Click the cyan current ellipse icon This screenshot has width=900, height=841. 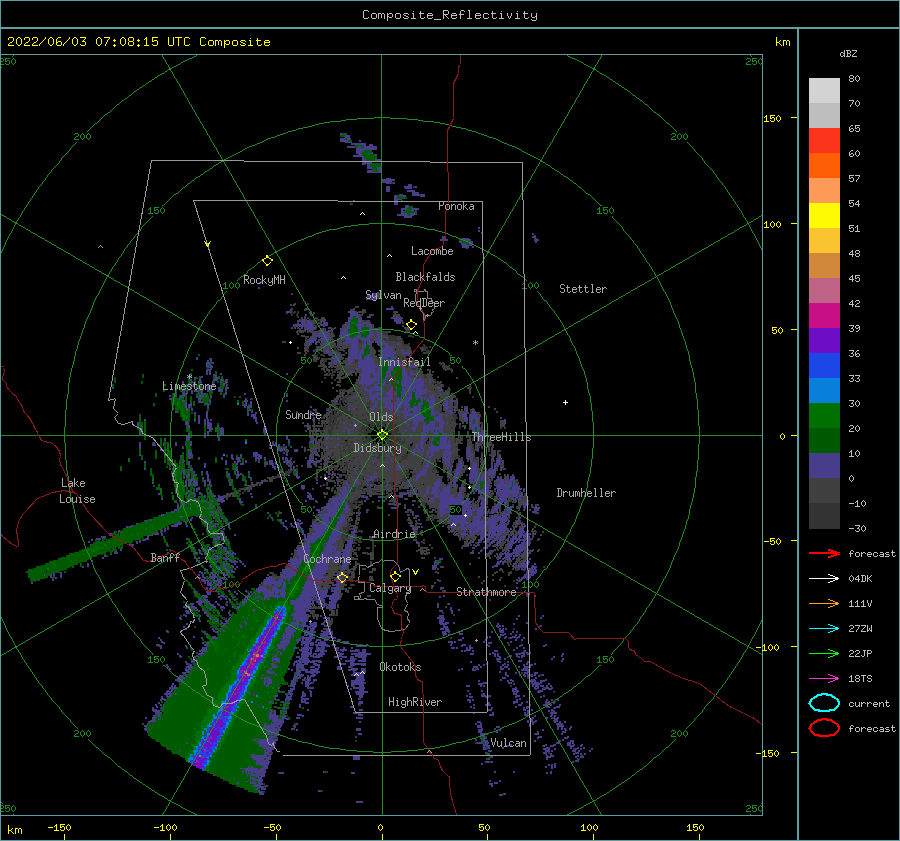pyautogui.click(x=824, y=703)
